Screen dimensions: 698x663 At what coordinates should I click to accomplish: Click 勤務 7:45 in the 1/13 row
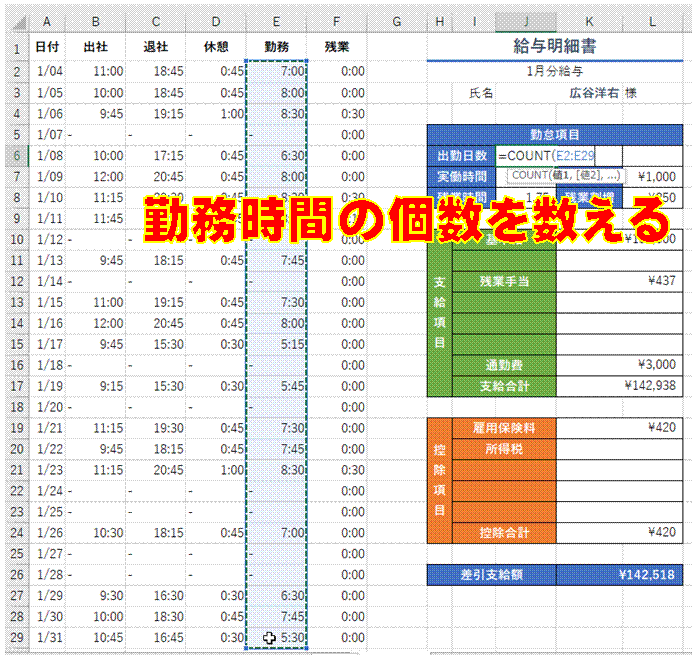(276, 260)
